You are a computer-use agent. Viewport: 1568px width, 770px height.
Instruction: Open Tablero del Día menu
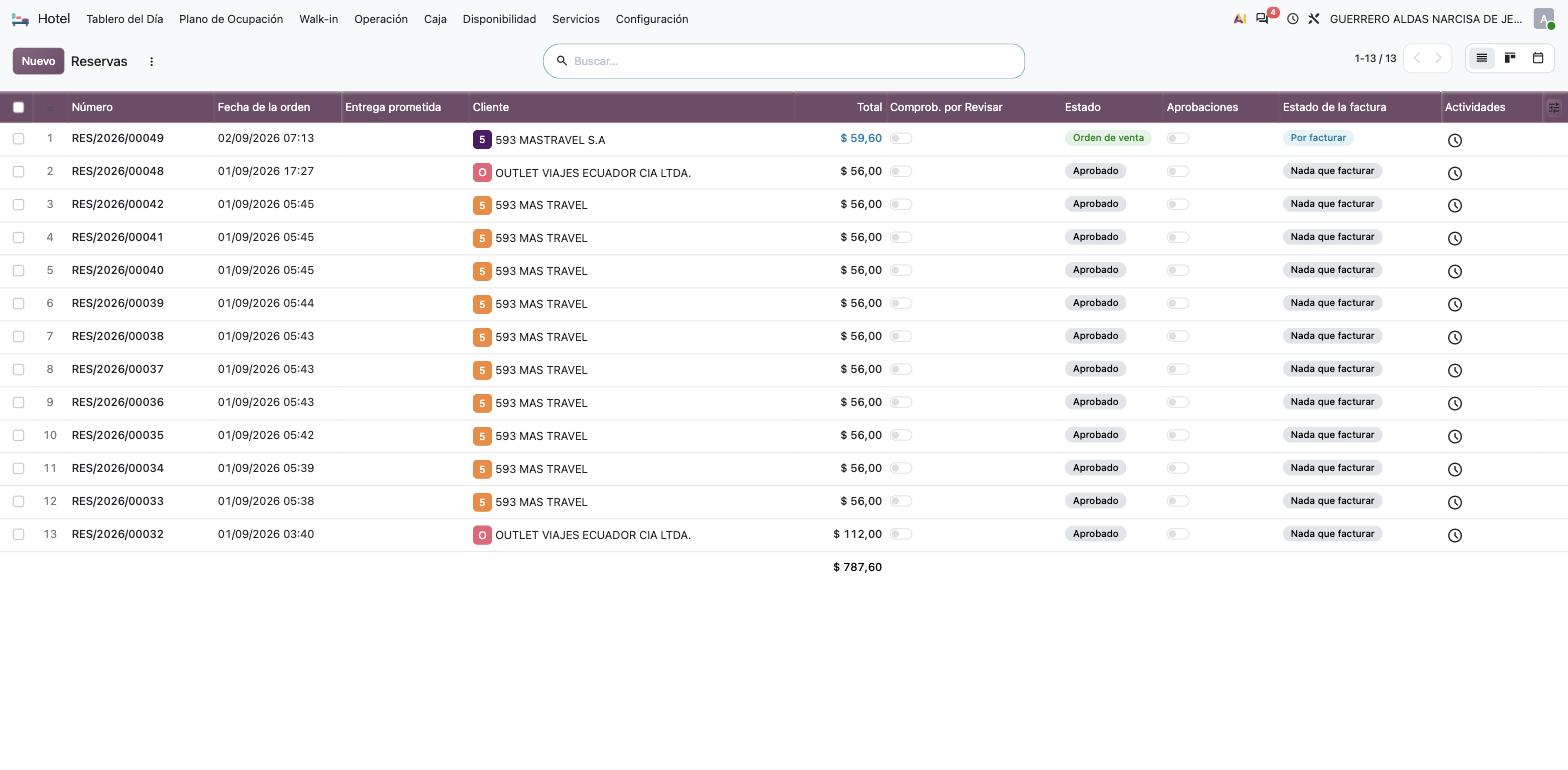pyautogui.click(x=125, y=19)
